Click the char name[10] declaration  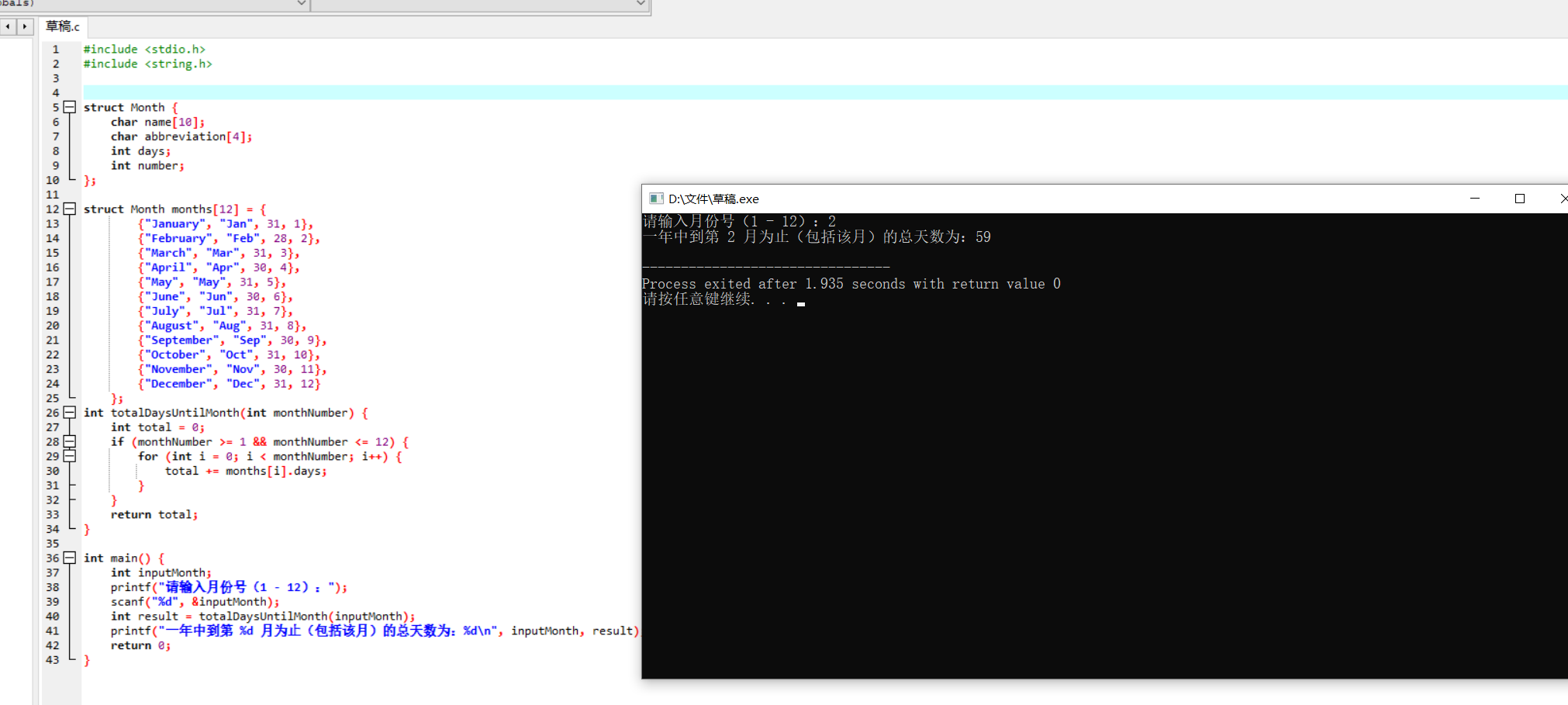tap(157, 122)
